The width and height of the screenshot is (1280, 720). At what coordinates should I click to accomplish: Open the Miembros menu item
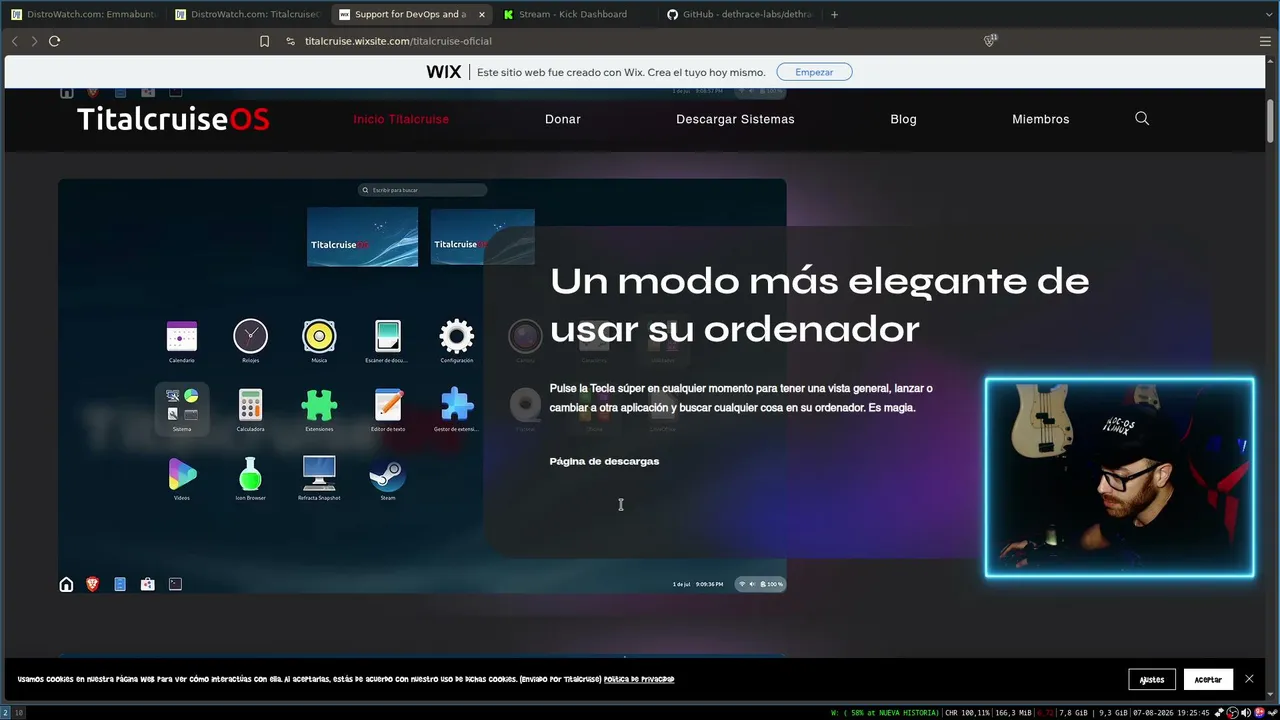point(1041,119)
